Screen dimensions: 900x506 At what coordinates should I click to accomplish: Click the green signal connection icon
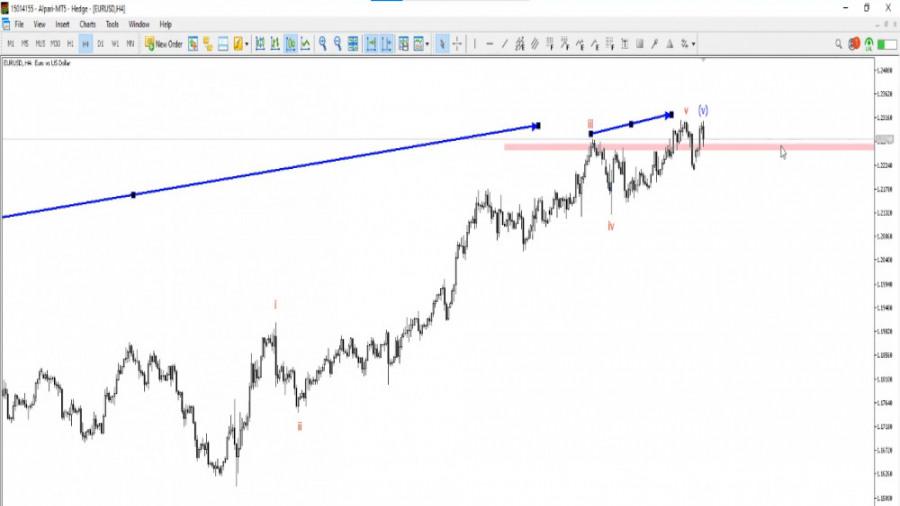coord(869,44)
